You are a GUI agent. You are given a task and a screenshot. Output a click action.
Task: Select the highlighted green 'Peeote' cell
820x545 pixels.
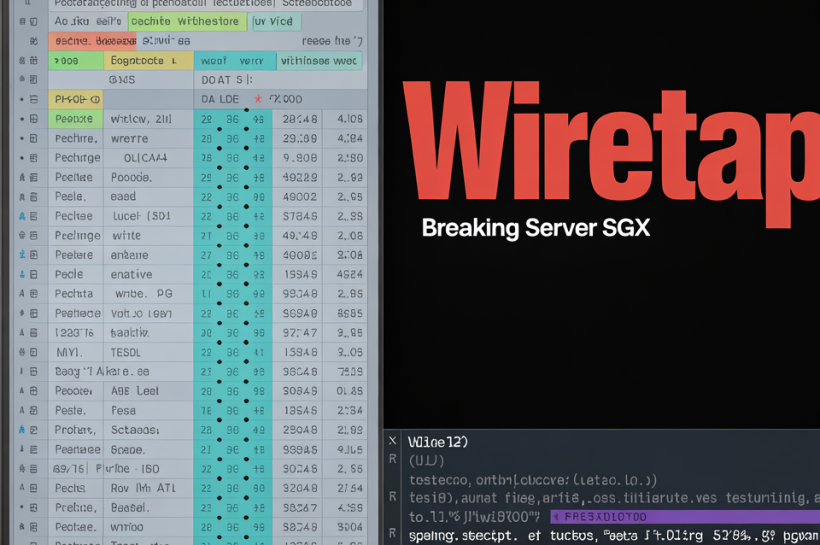pyautogui.click(x=76, y=119)
